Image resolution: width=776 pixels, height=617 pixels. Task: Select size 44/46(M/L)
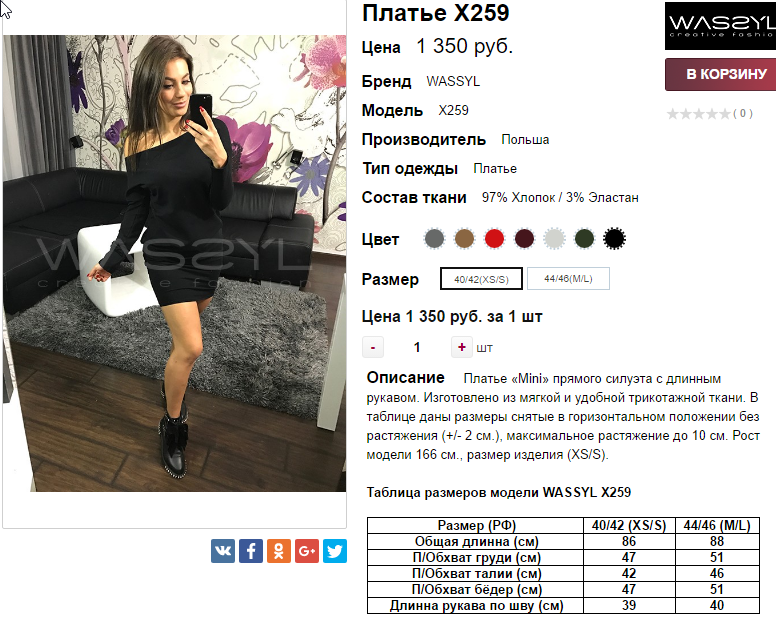568,279
